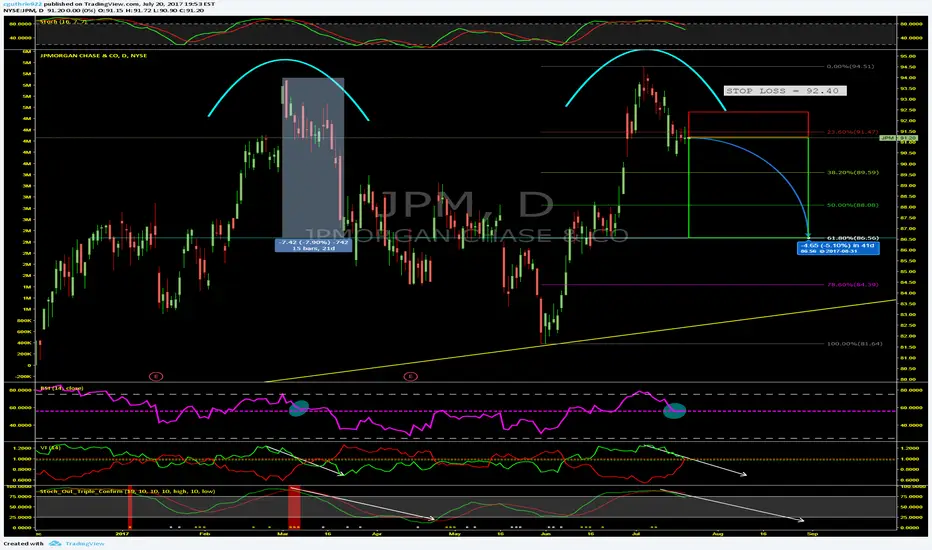The height and width of the screenshot is (550, 932).
Task: Click the 50.00%(88.08) Fibonacci level label
Action: (x=852, y=205)
